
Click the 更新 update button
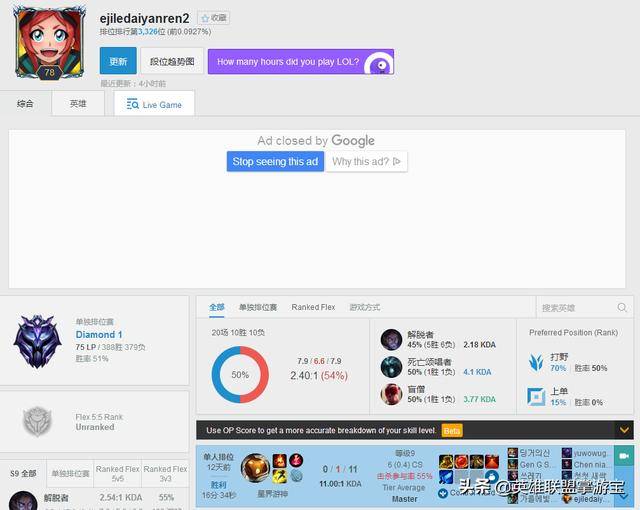[118, 61]
